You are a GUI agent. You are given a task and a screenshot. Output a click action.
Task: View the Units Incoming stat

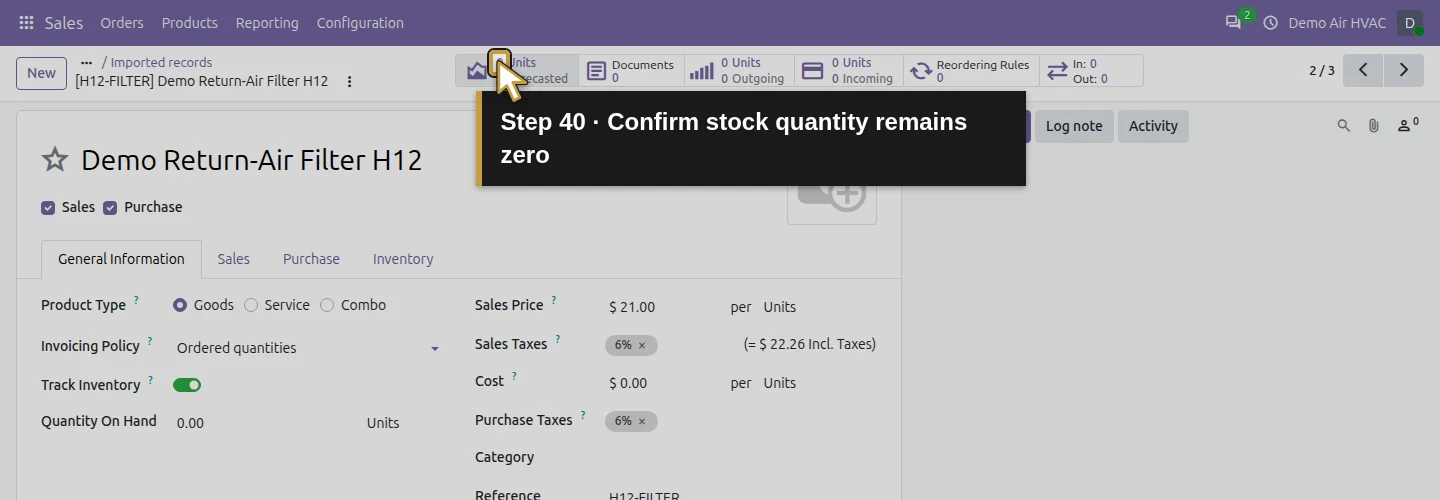[x=849, y=71]
